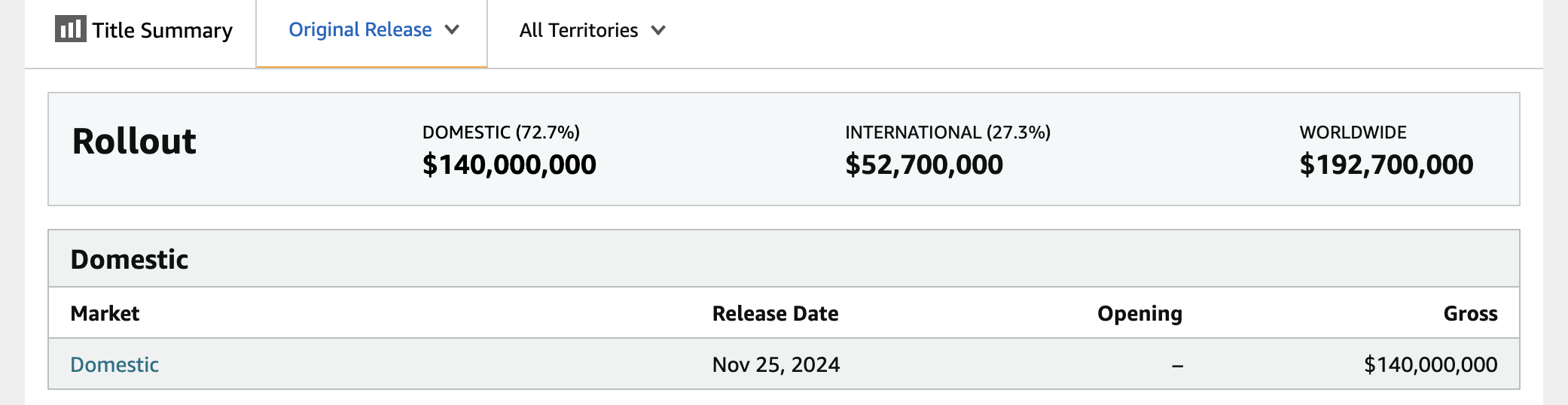The height and width of the screenshot is (405, 1568).
Task: Click the Rollout heading
Action: pyautogui.click(x=134, y=142)
